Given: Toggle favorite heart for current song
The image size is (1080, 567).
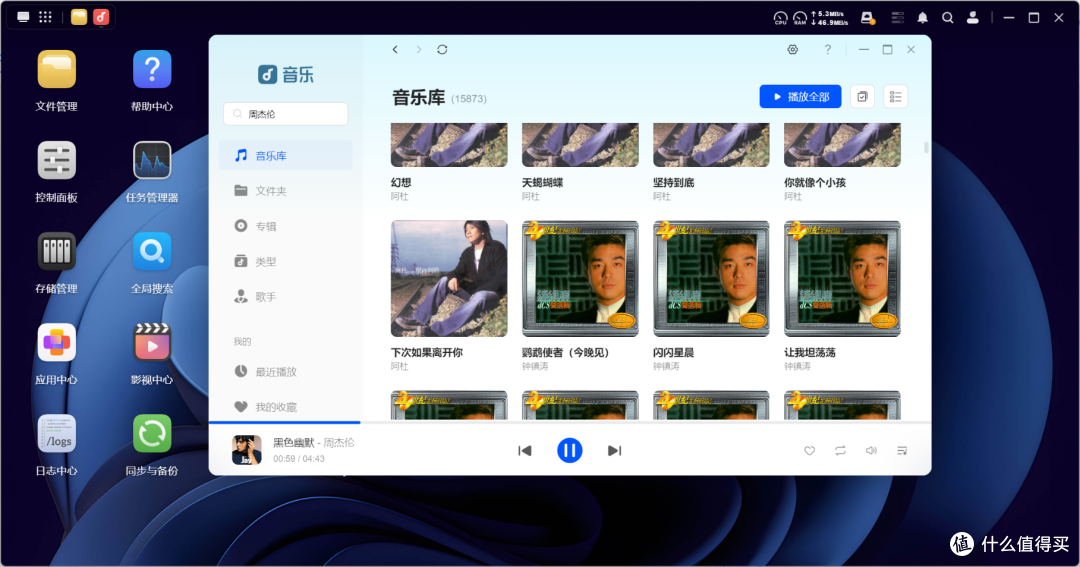Looking at the screenshot, I should tap(809, 451).
